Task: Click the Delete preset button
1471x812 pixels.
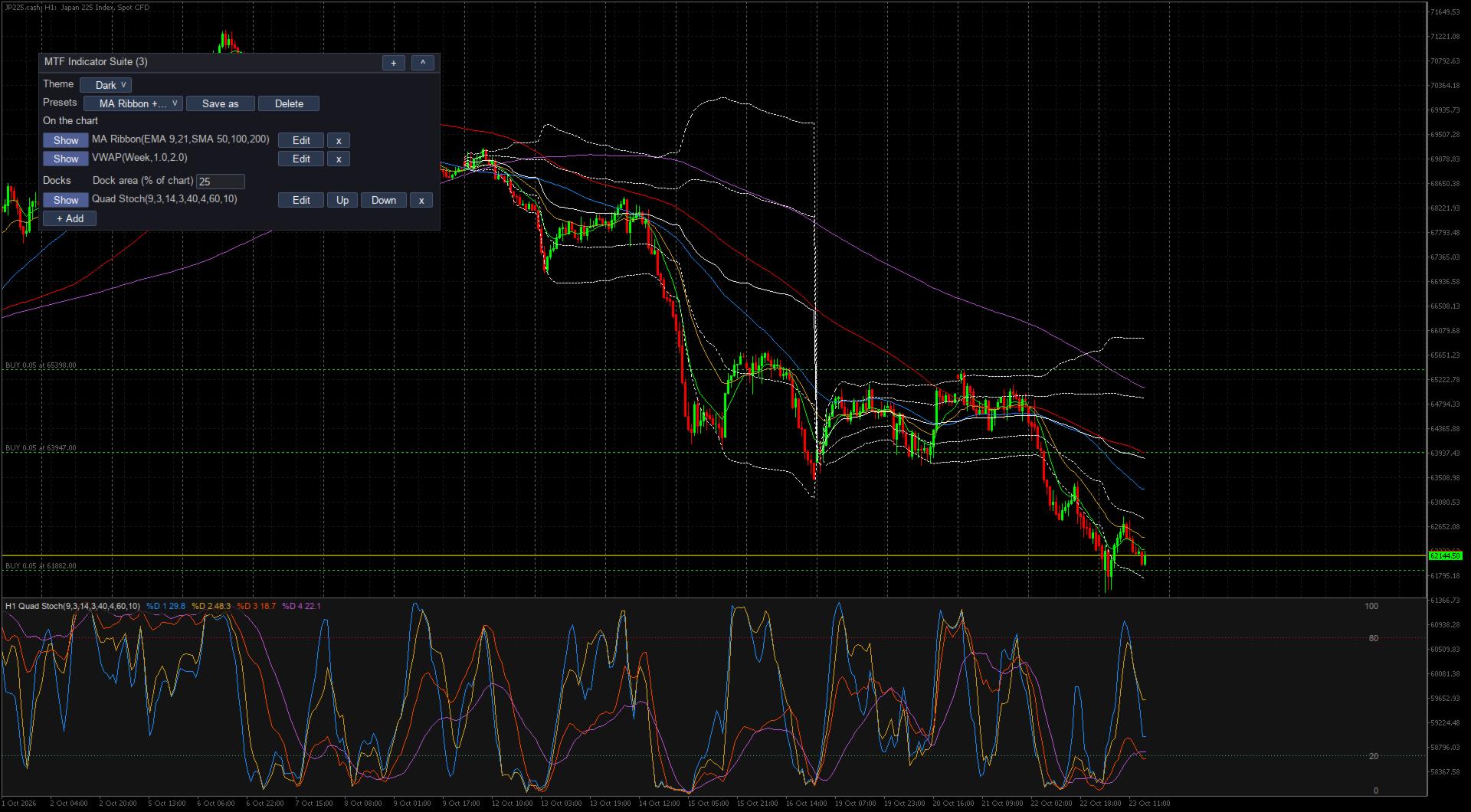Action: point(289,103)
